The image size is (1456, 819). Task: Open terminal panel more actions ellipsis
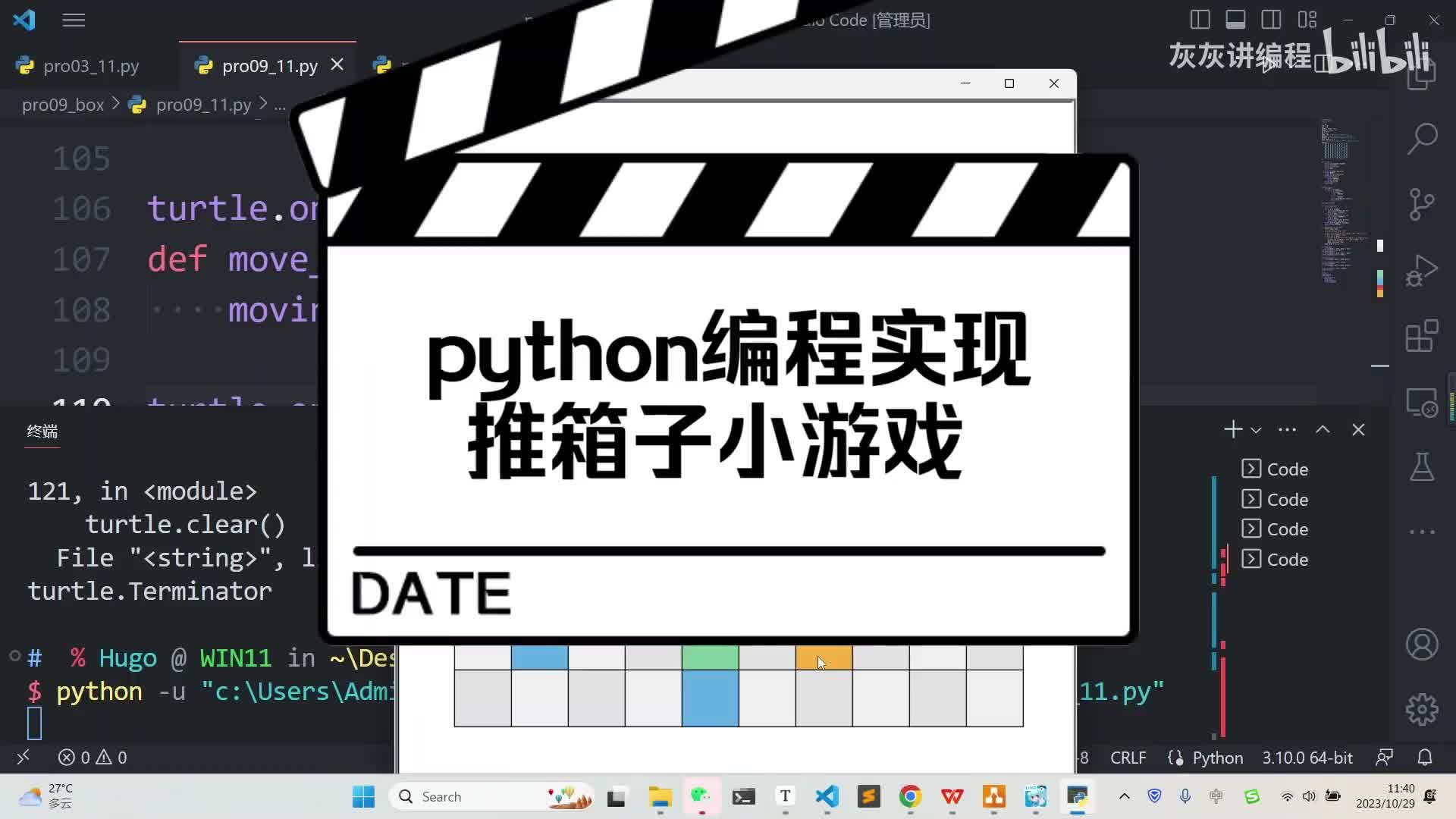(1287, 430)
